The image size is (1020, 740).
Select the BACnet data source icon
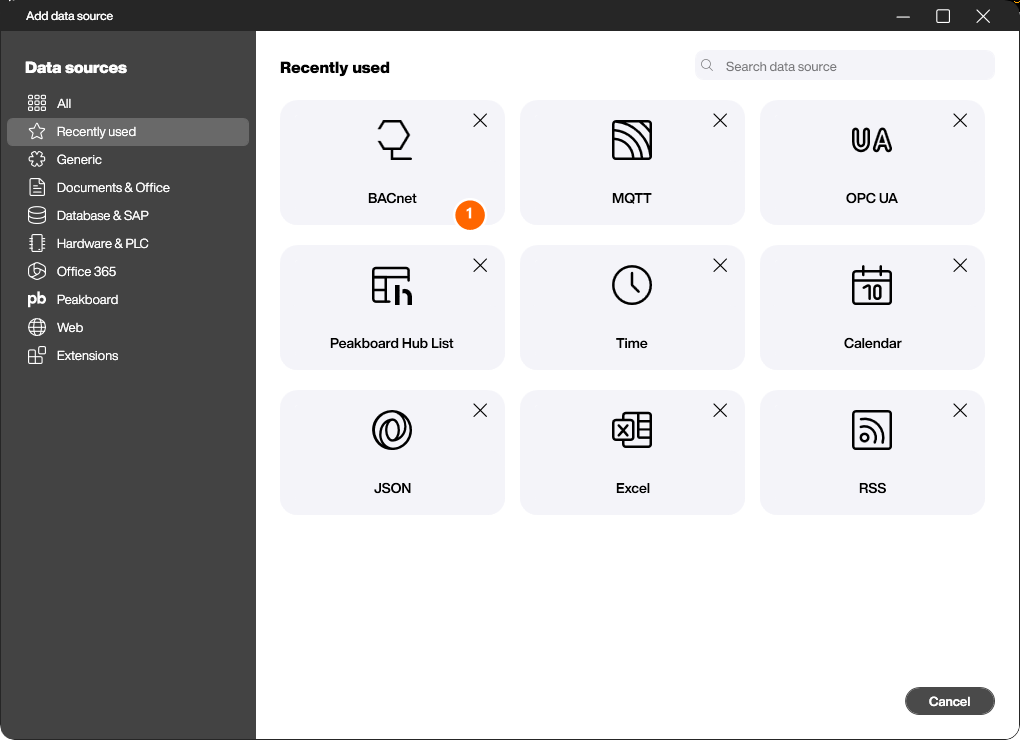click(x=394, y=140)
